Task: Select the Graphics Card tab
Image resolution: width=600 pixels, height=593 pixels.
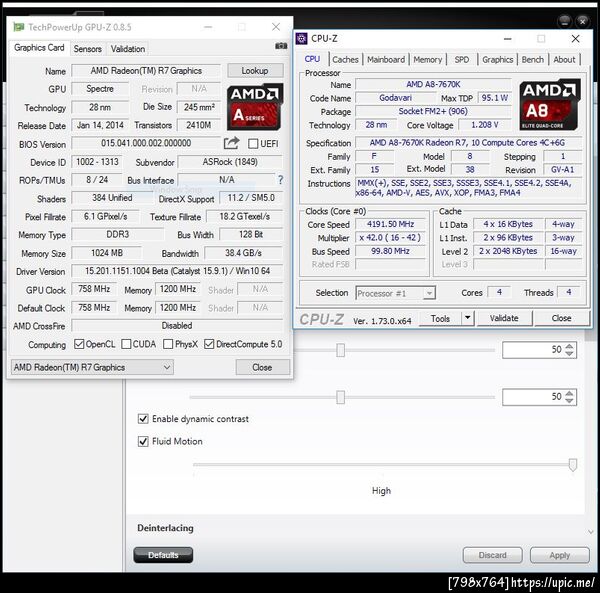Action: [39, 48]
